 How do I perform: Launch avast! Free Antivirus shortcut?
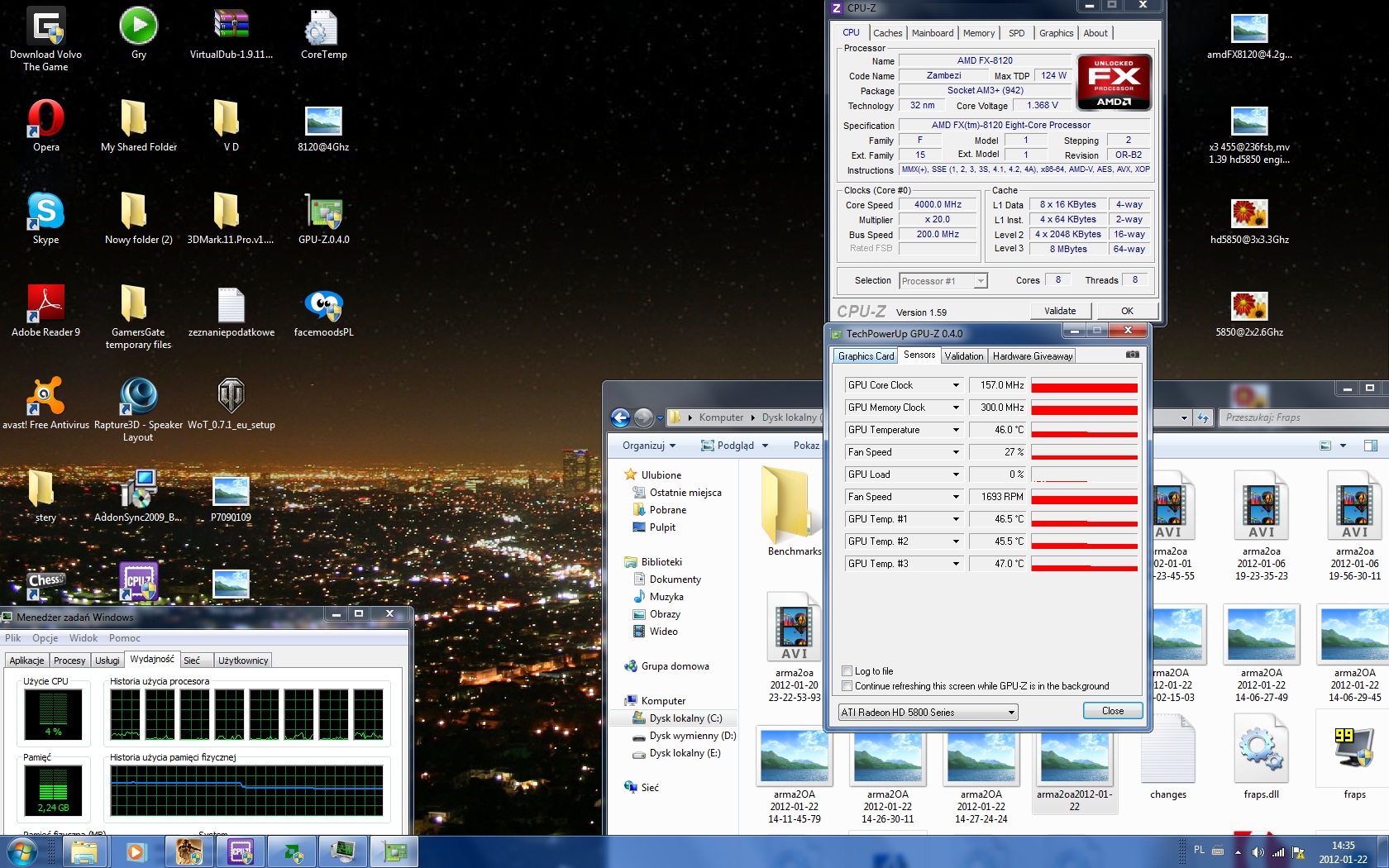click(x=46, y=404)
